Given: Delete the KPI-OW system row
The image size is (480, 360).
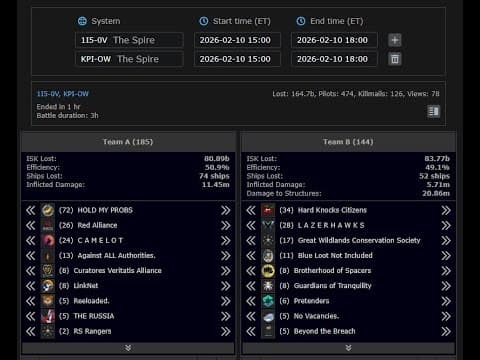Looking at the screenshot, I should coord(395,59).
